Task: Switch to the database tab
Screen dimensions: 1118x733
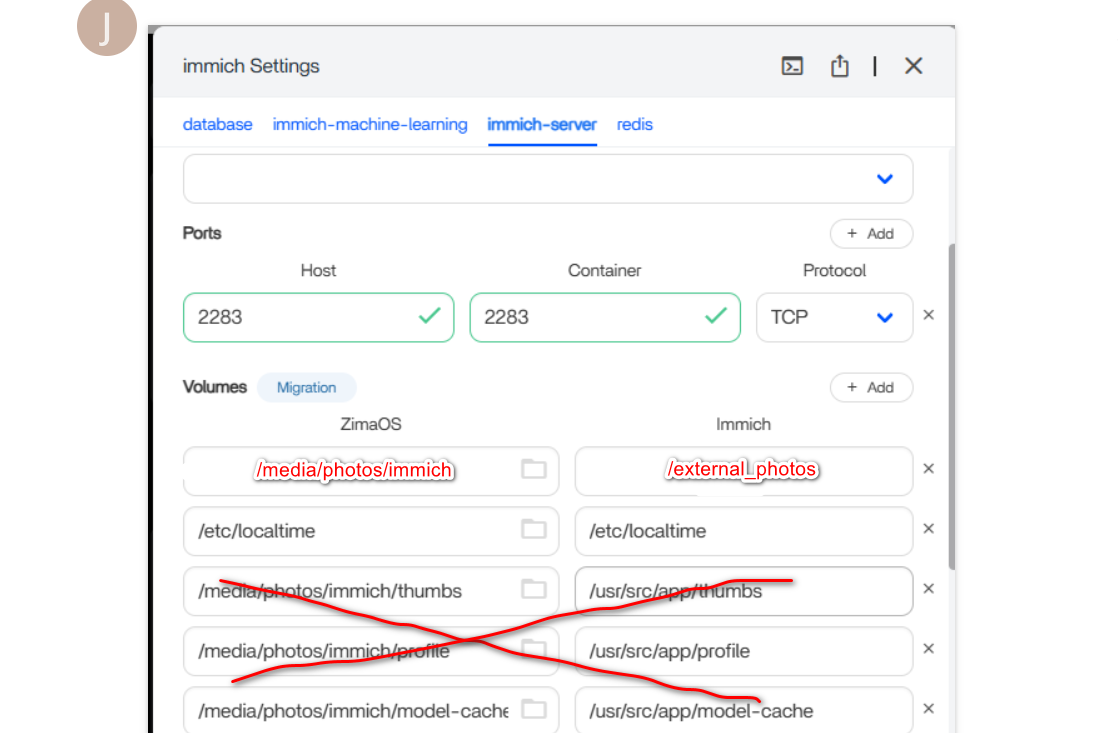Action: (x=217, y=125)
